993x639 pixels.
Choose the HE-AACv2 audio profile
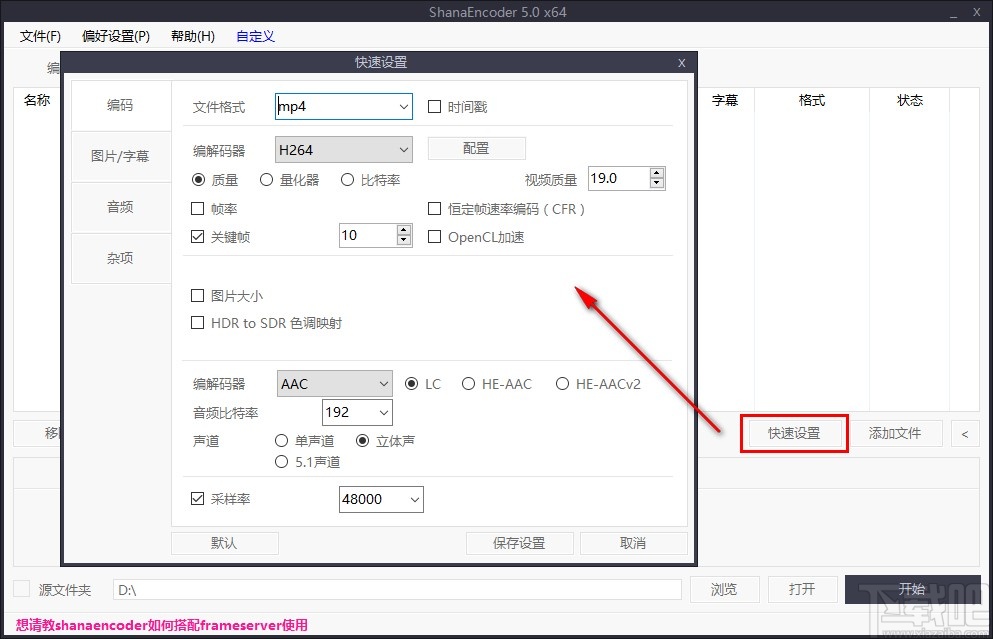point(562,384)
